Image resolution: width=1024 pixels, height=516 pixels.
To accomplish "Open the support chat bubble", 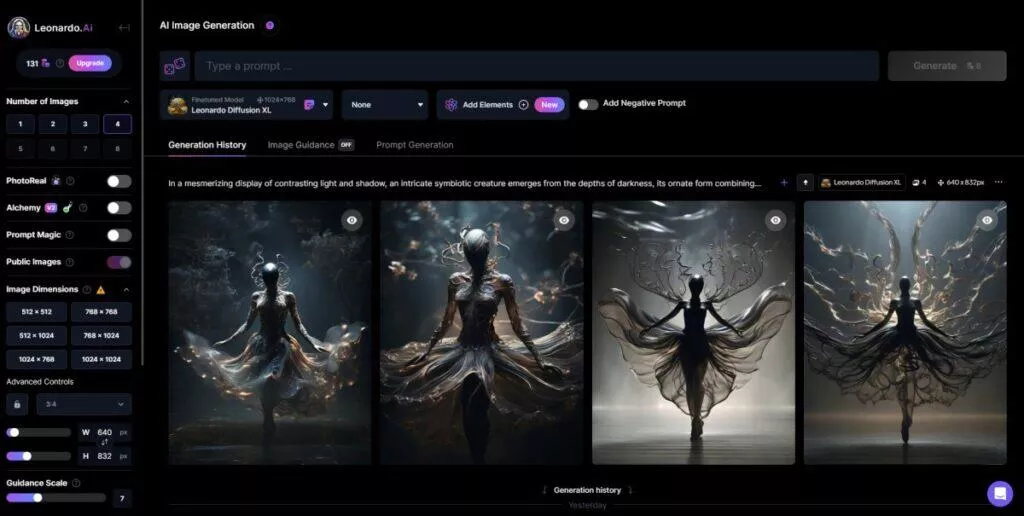I will 1000,494.
